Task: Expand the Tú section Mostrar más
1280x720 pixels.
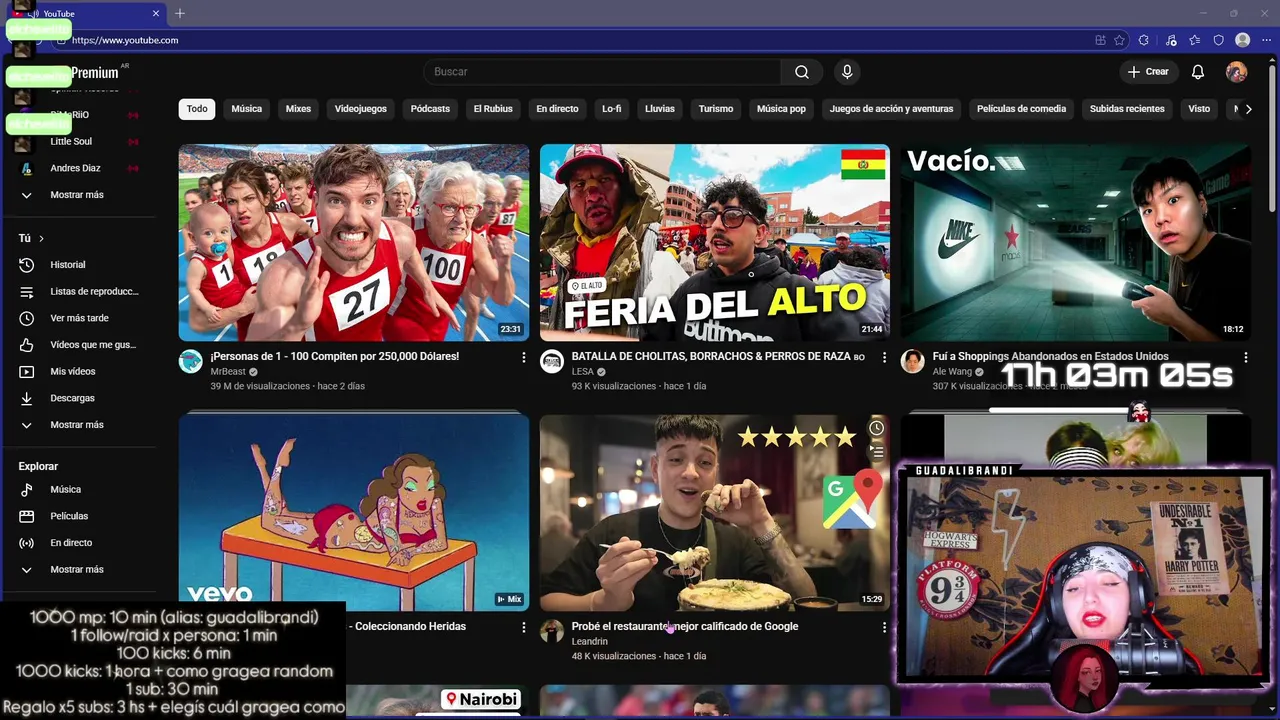Action: pos(77,425)
